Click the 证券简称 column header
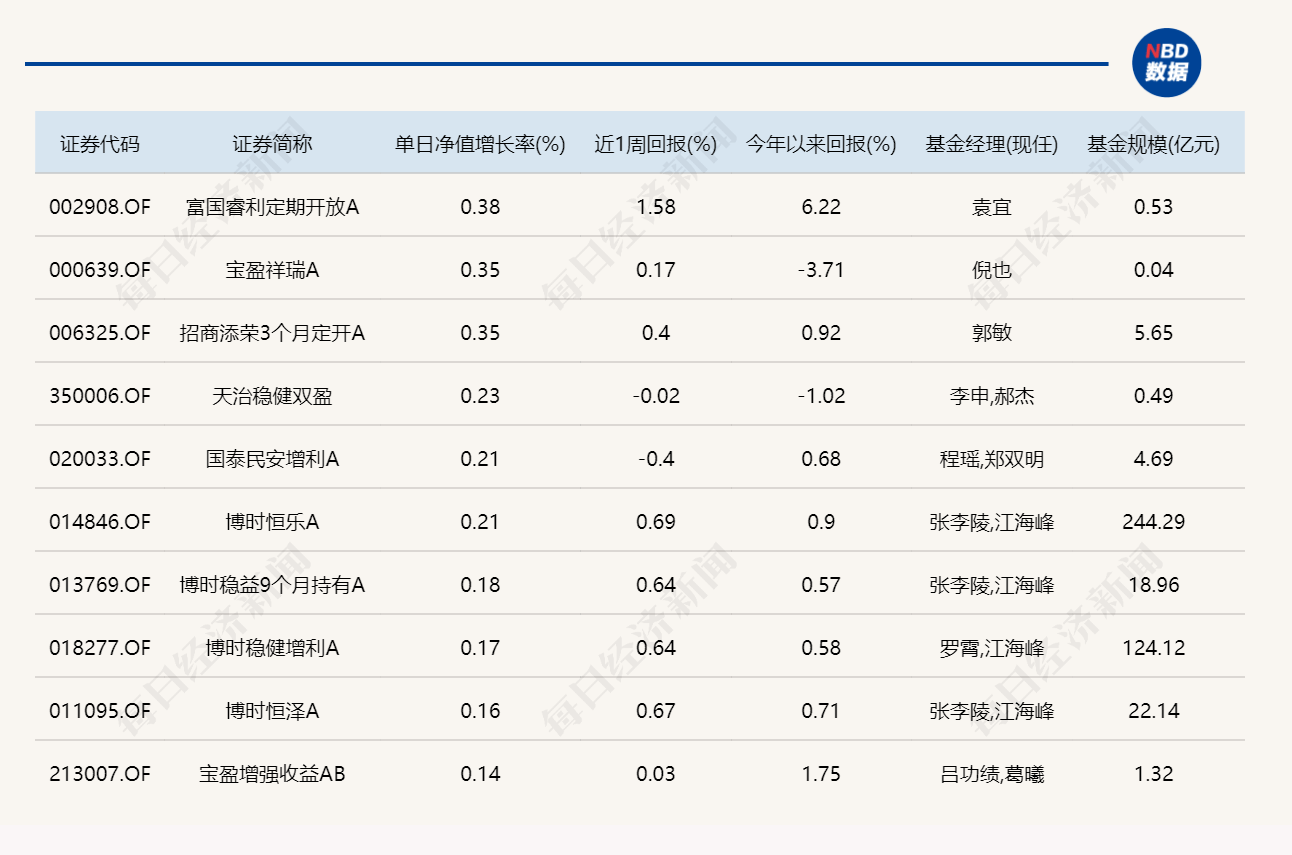This screenshot has width=1292, height=855. [272, 144]
